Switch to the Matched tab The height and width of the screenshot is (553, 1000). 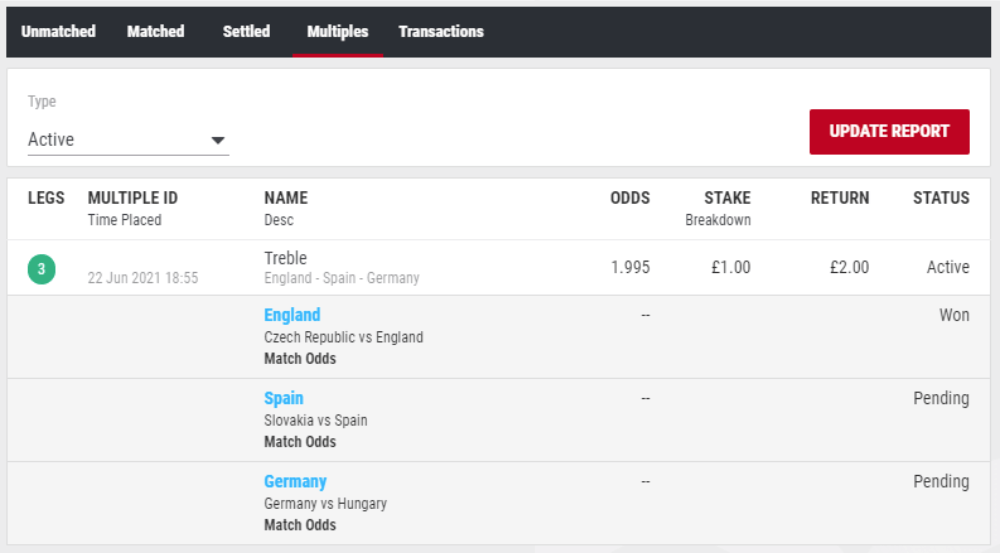[x=156, y=32]
